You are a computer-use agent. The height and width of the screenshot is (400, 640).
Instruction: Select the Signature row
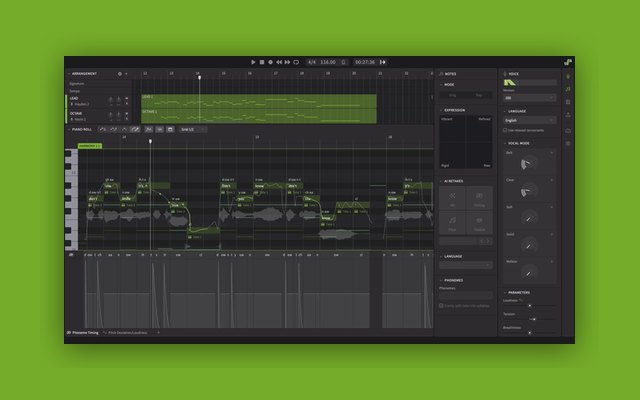click(x=98, y=84)
